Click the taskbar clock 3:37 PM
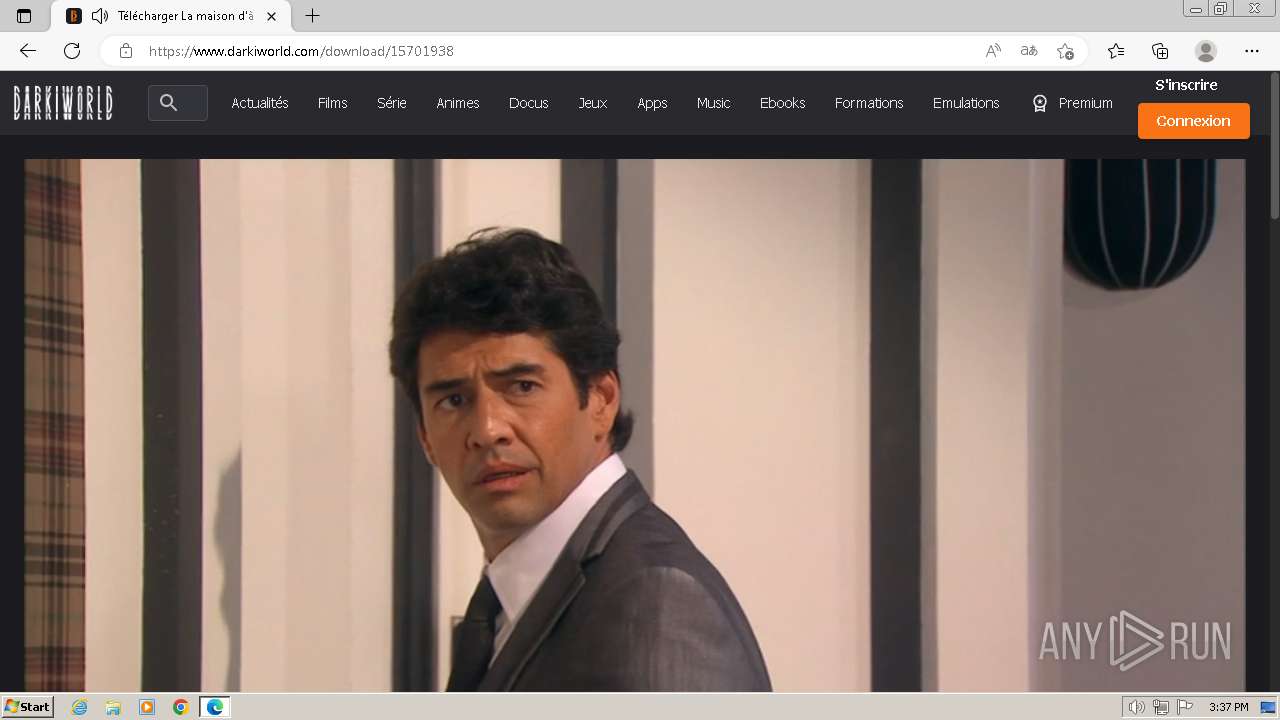 point(1228,707)
